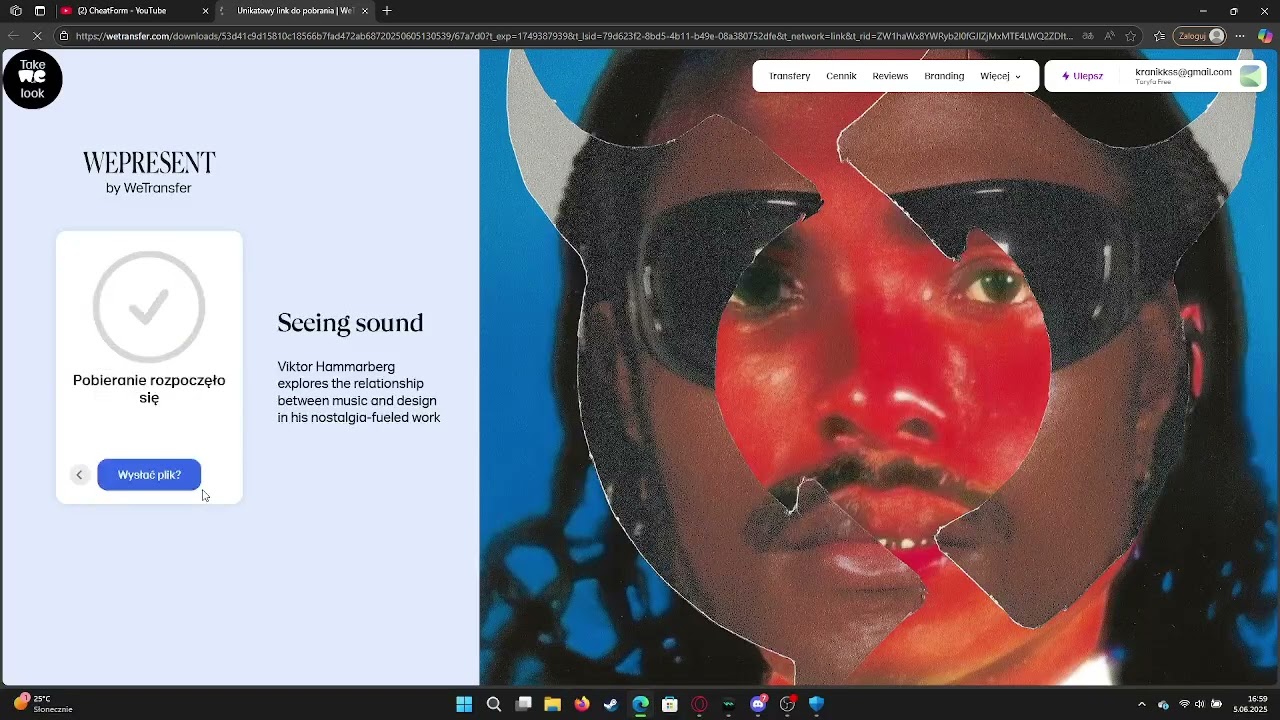
Task: Open Task View on taskbar
Action: click(x=523, y=704)
